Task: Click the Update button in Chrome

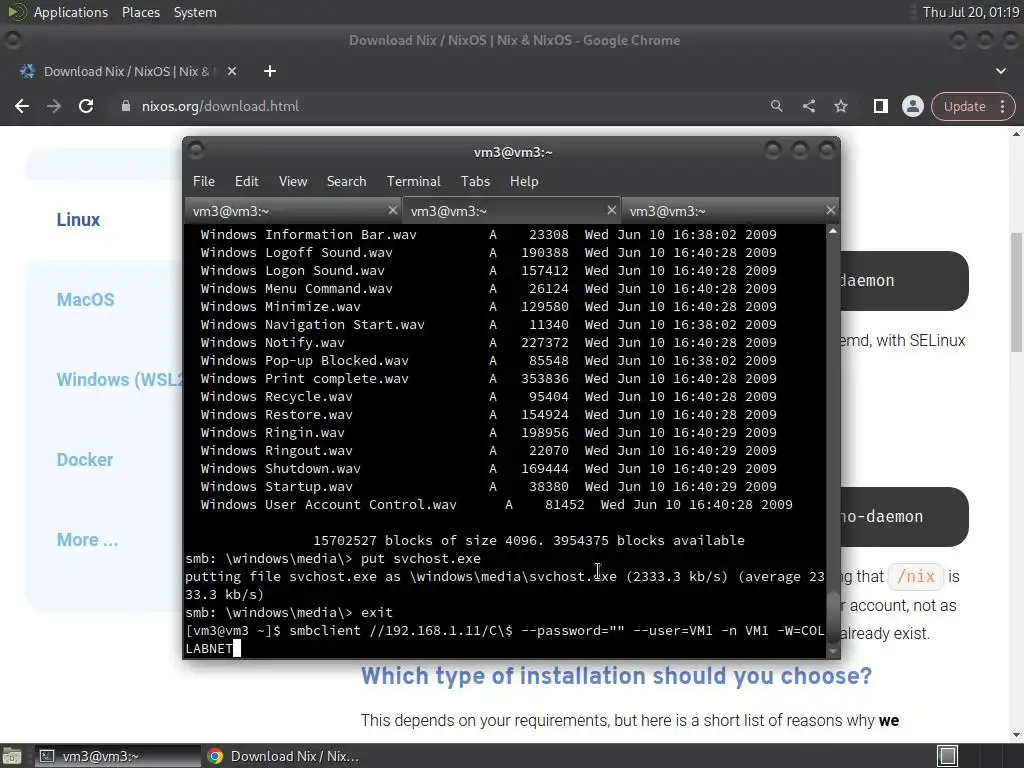Action: (964, 106)
